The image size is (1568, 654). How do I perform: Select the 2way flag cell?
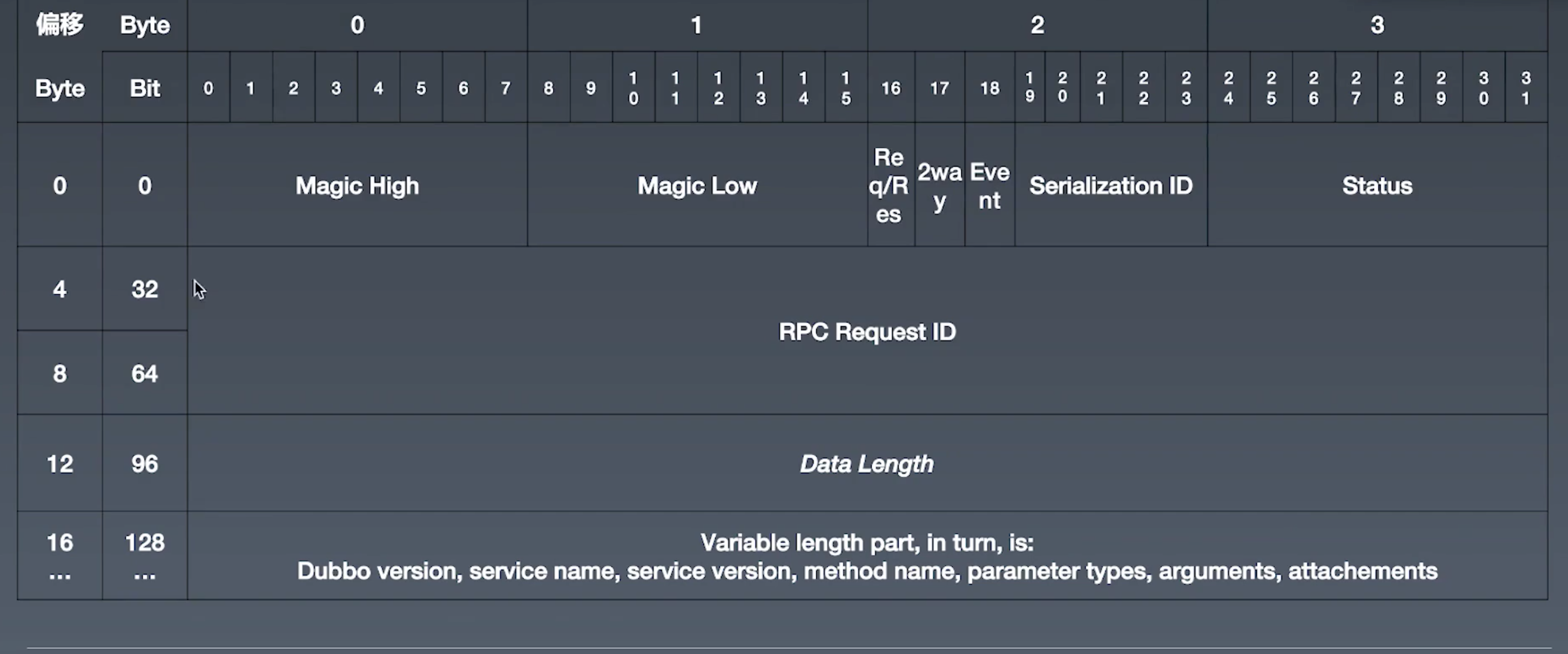click(x=939, y=185)
